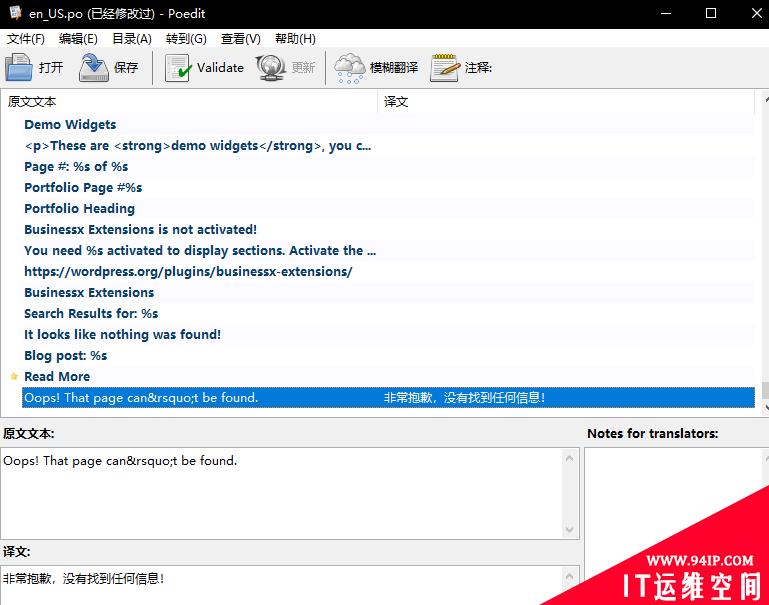The image size is (769, 605).
Task: Open the 文件(F) menu
Action: coord(26,39)
